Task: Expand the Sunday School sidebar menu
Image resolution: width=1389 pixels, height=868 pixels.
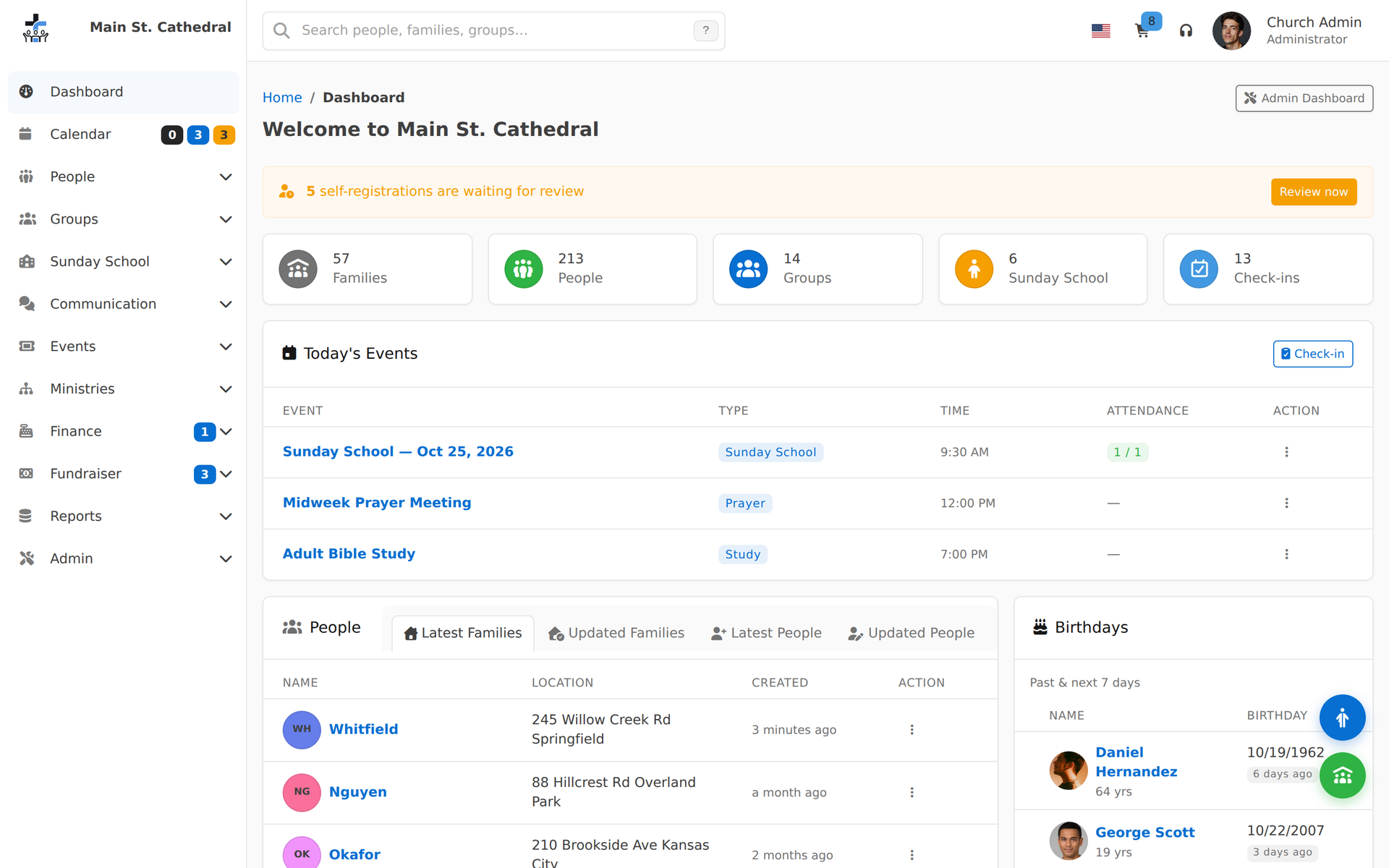Action: (123, 262)
